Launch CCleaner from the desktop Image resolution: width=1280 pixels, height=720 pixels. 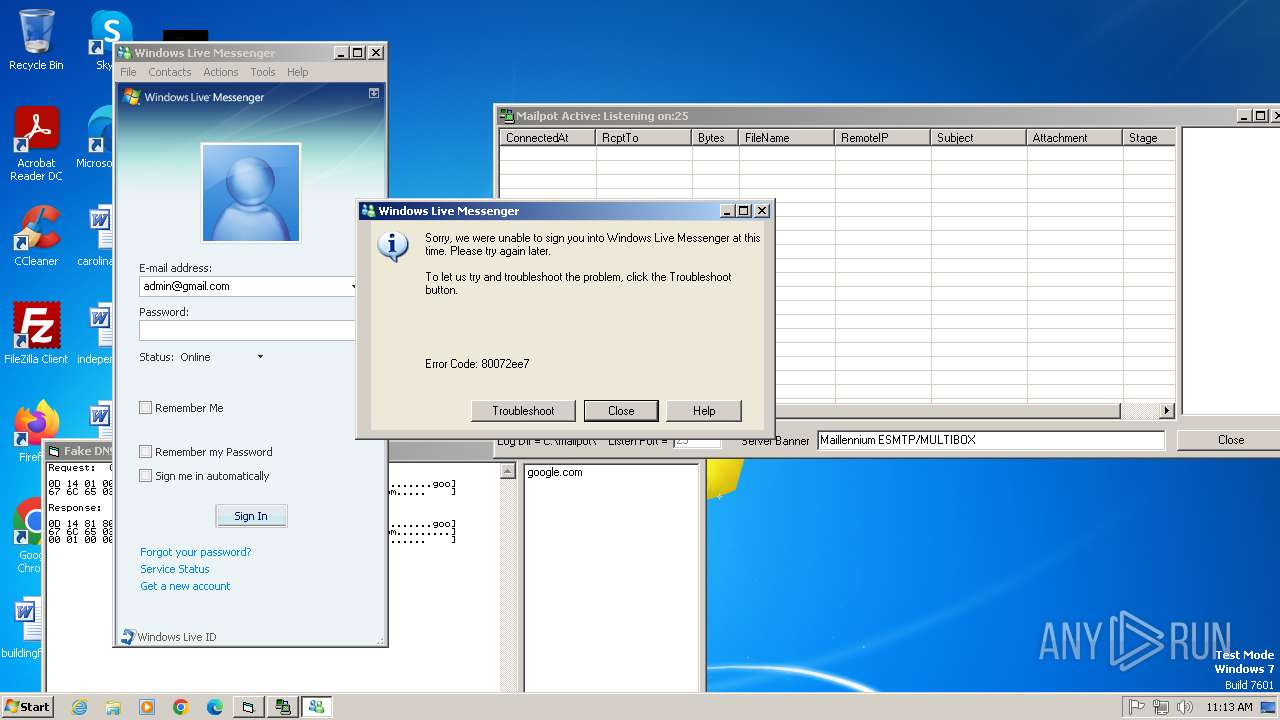pos(36,236)
